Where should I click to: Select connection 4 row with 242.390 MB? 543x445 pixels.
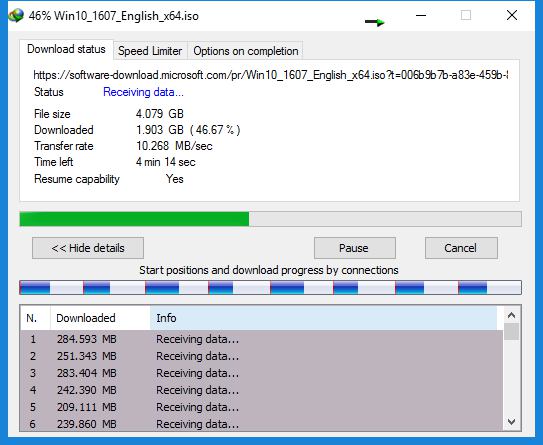(261, 390)
